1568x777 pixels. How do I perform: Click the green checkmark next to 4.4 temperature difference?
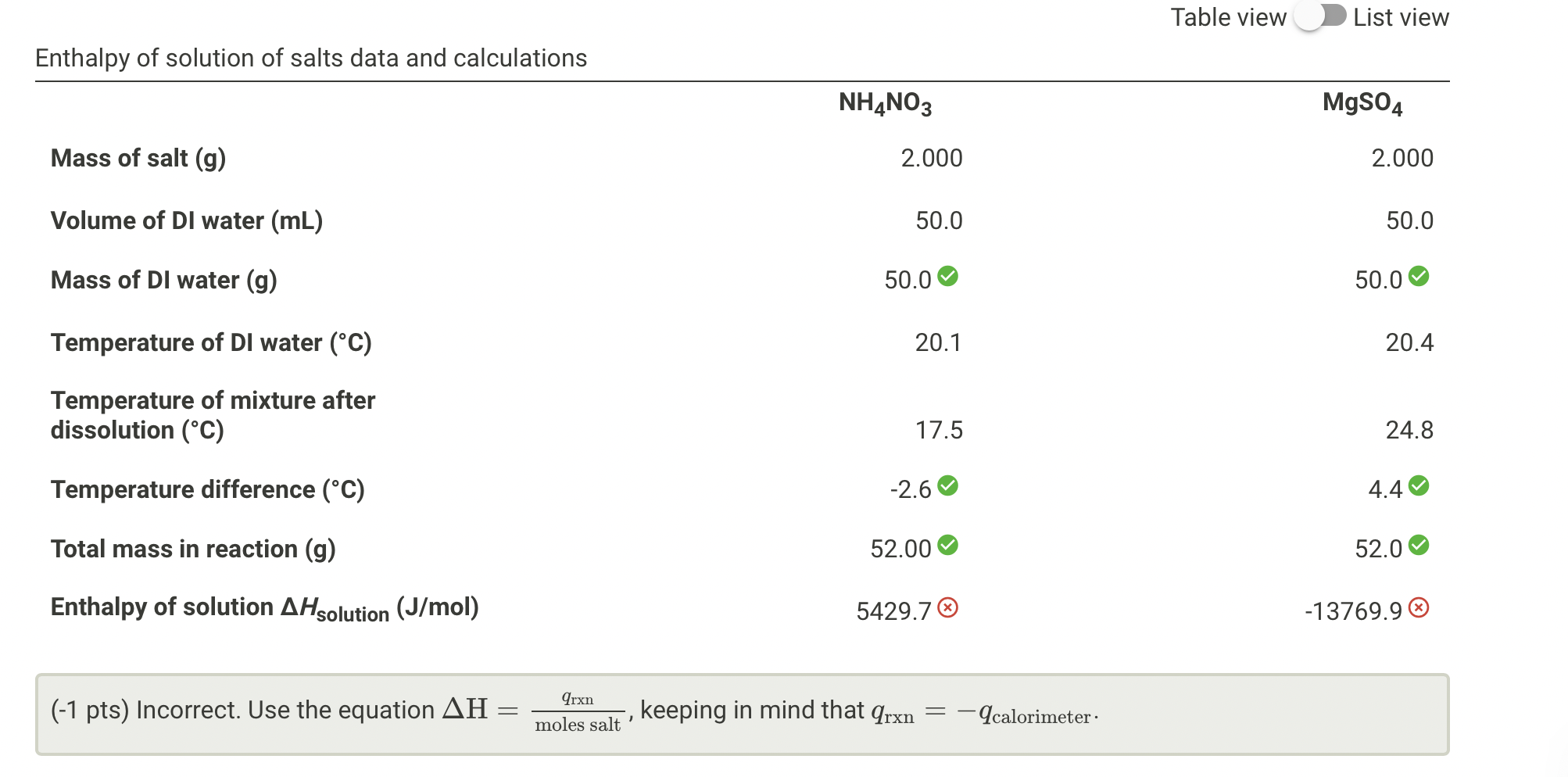point(1420,485)
